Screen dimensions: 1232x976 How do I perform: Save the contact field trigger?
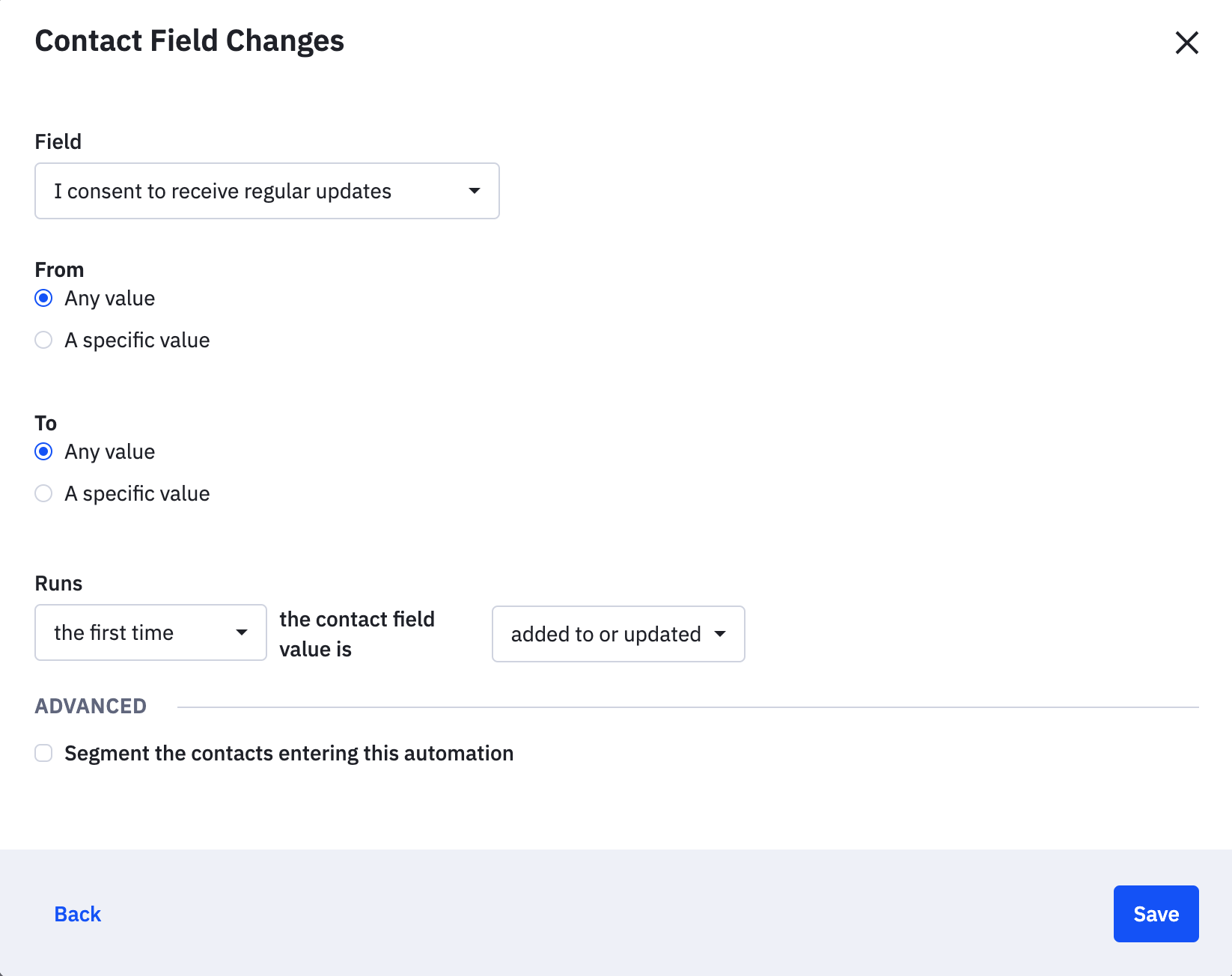pos(1156,914)
